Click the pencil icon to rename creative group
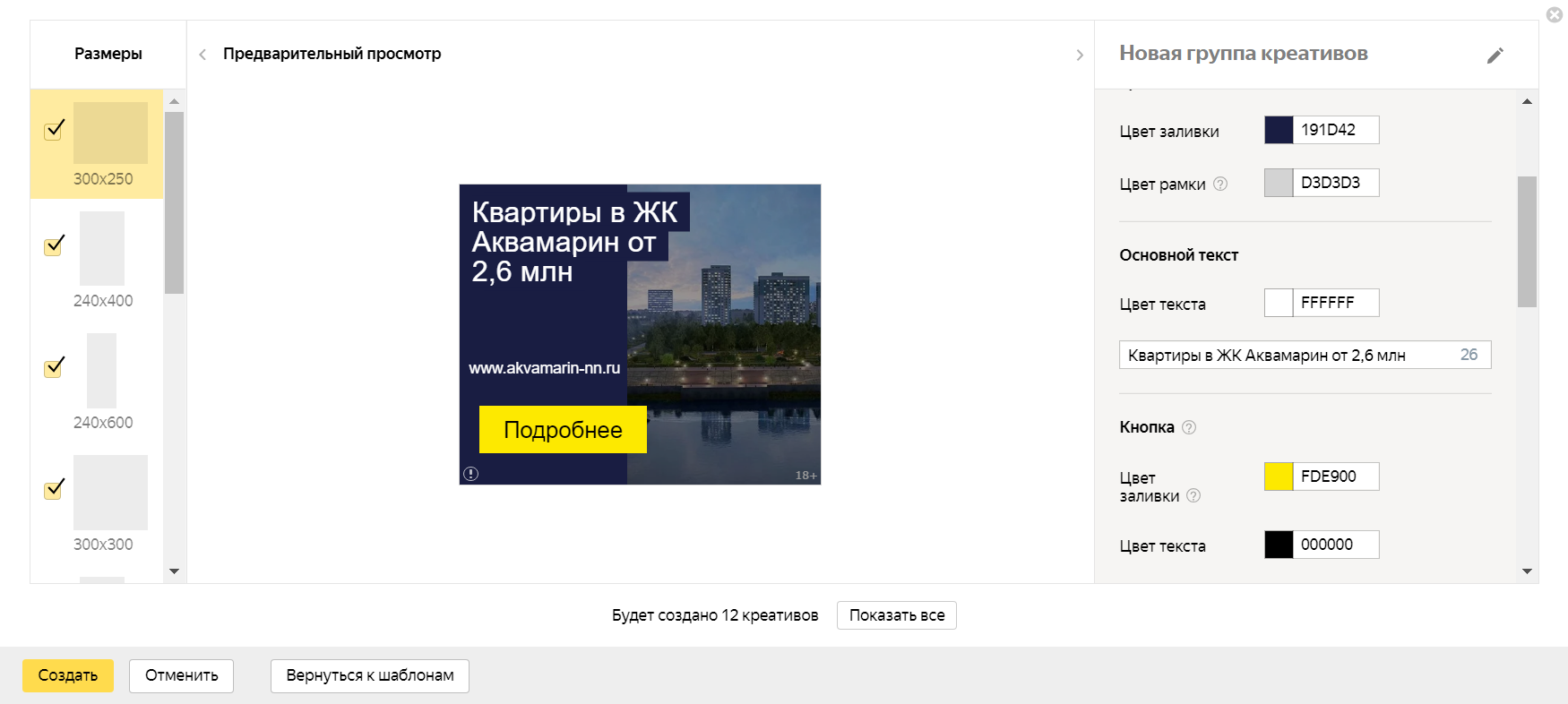This screenshot has width=1568, height=704. click(x=1495, y=56)
